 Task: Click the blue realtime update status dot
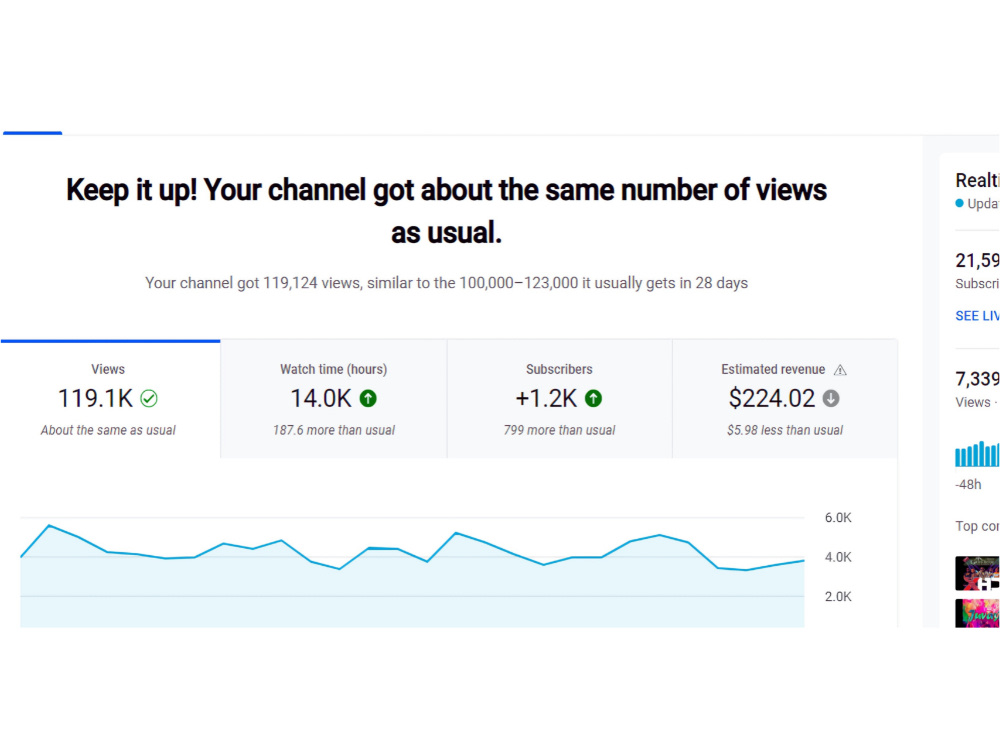pos(959,203)
